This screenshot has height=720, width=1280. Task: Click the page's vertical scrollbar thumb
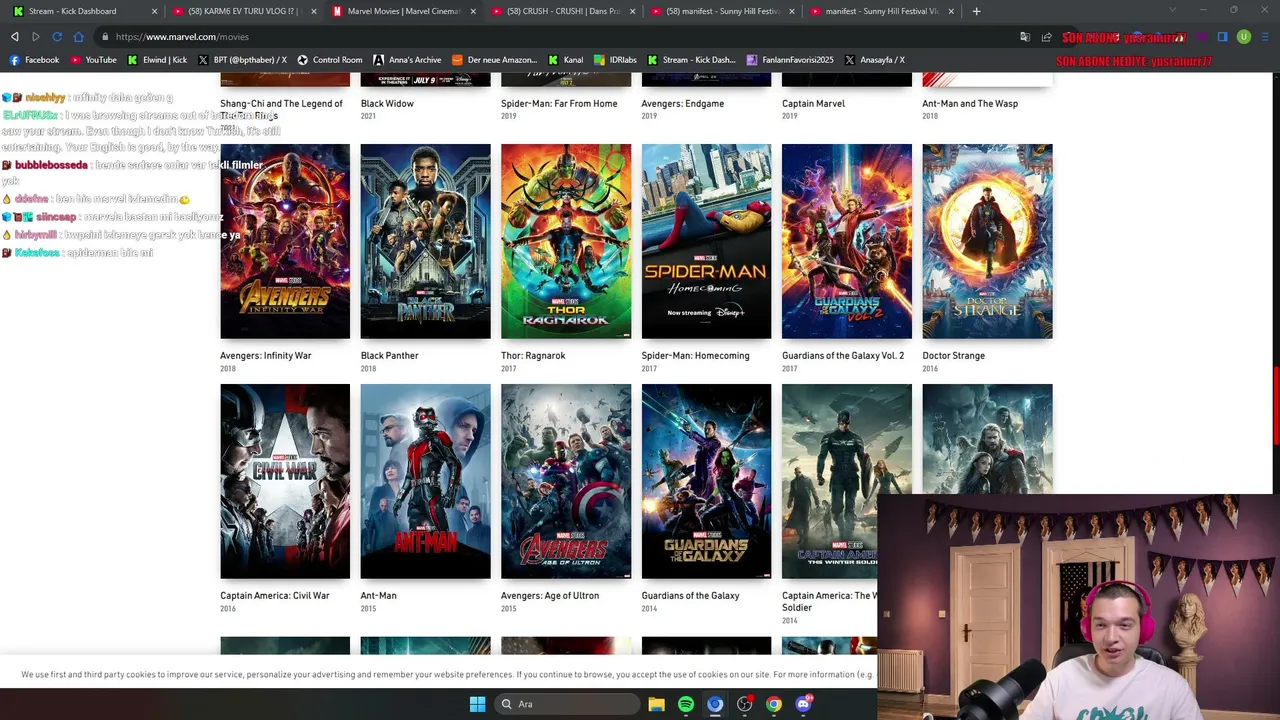[1275, 406]
